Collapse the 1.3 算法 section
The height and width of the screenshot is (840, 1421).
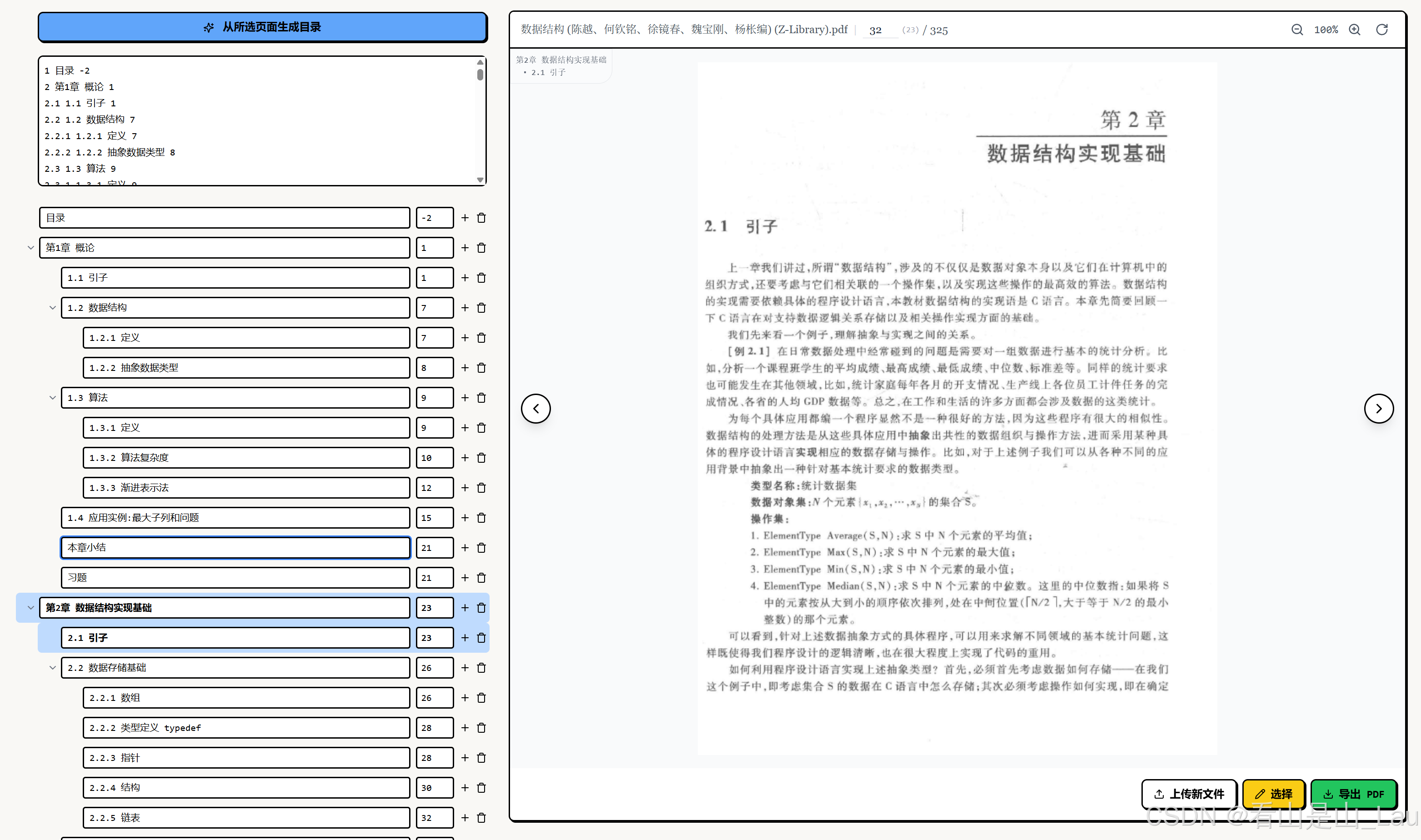click(x=53, y=398)
